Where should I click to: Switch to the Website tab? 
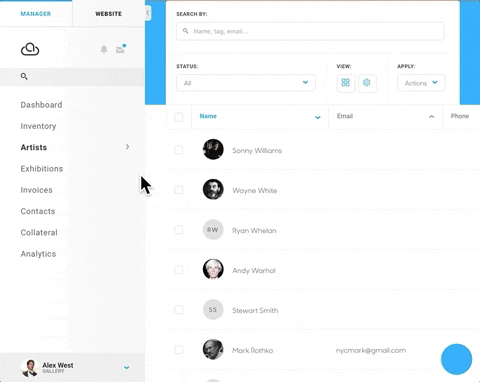tap(108, 14)
